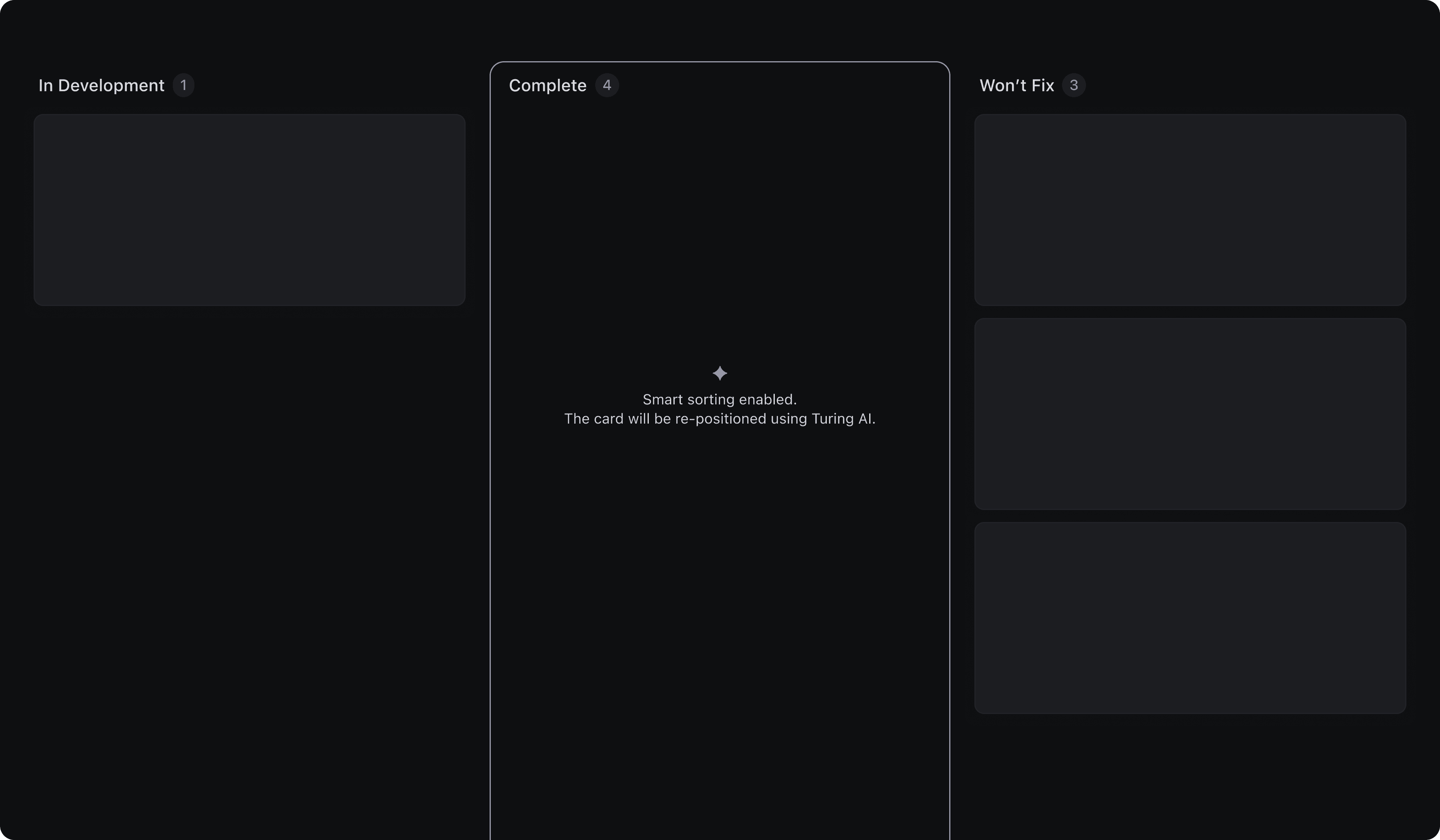The height and width of the screenshot is (840, 1440).
Task: Click the top border of the Complete column
Action: point(720,62)
